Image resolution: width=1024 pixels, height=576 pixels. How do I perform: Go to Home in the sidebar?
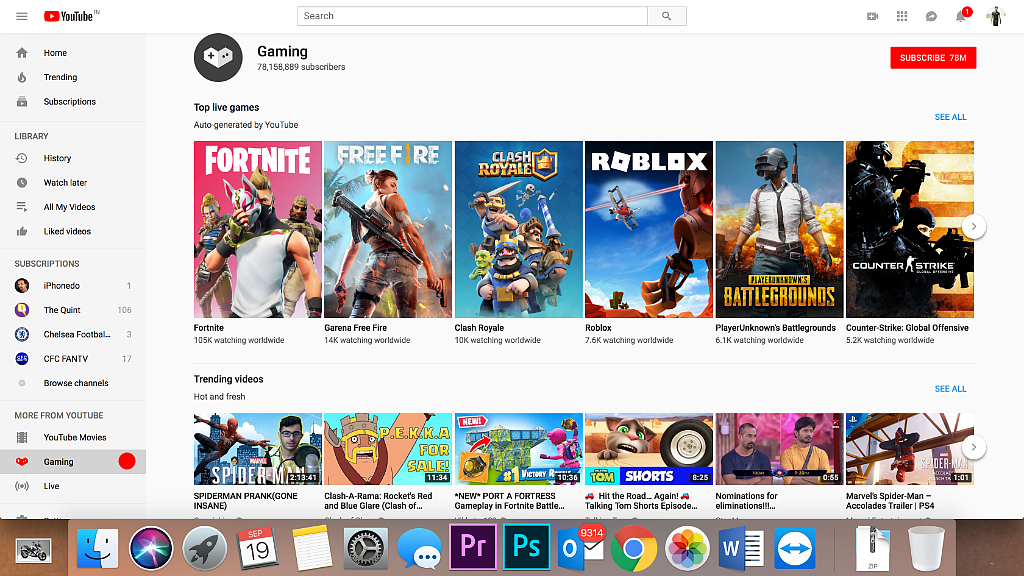73,53
